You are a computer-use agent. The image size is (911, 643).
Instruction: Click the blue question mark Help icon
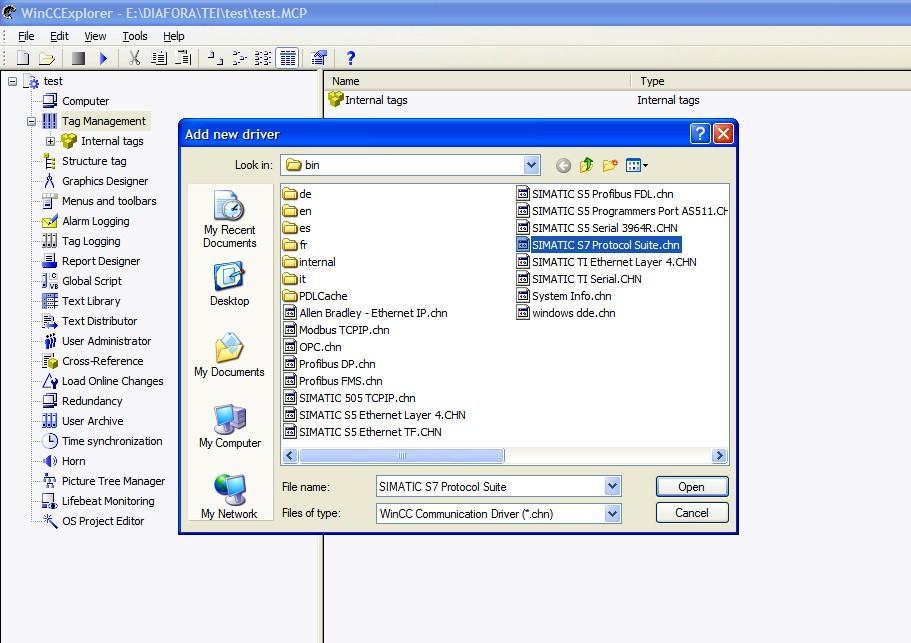350,58
